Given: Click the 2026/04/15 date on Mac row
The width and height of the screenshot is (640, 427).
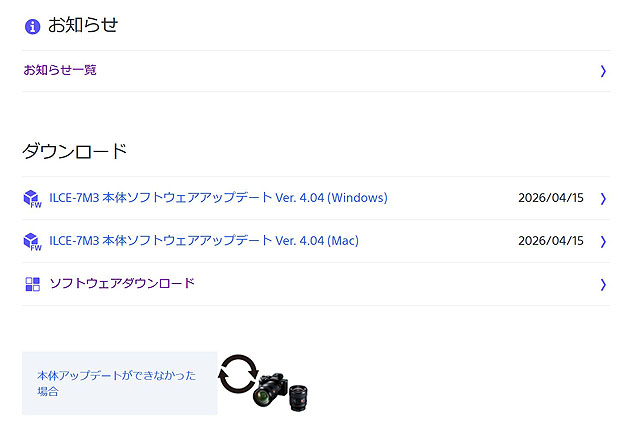Looking at the screenshot, I should pos(550,241).
